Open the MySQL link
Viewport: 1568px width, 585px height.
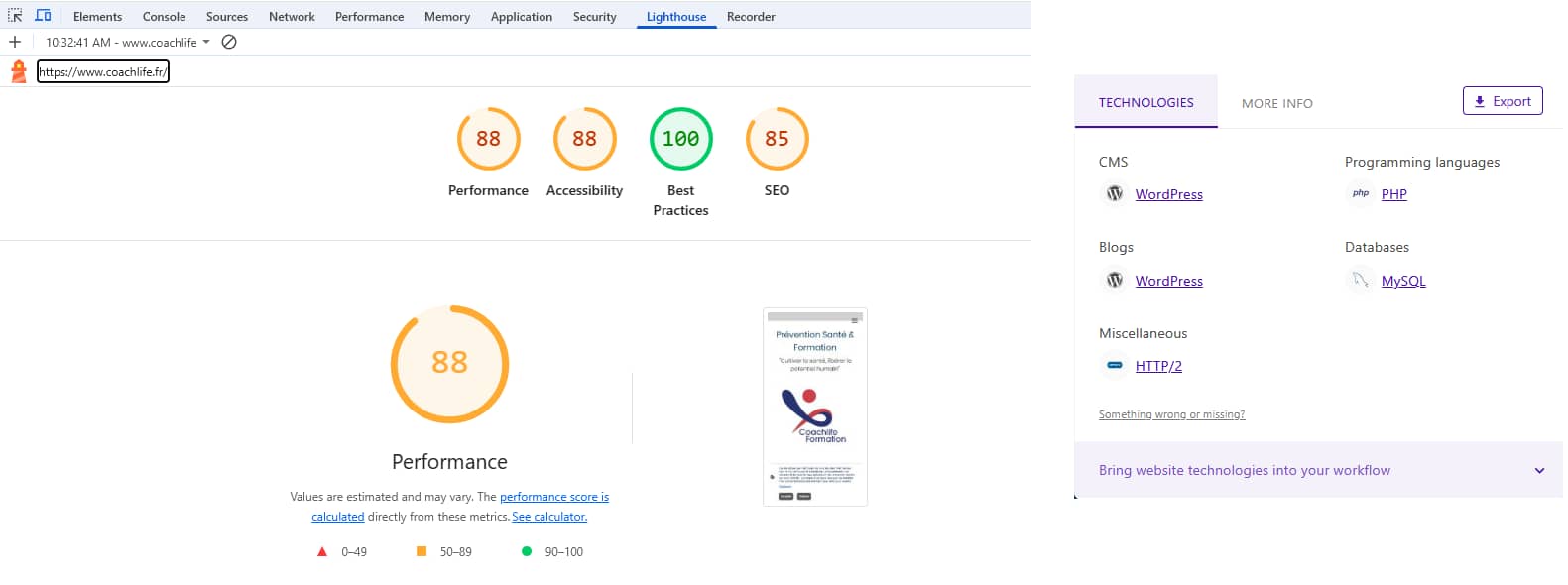(1403, 281)
